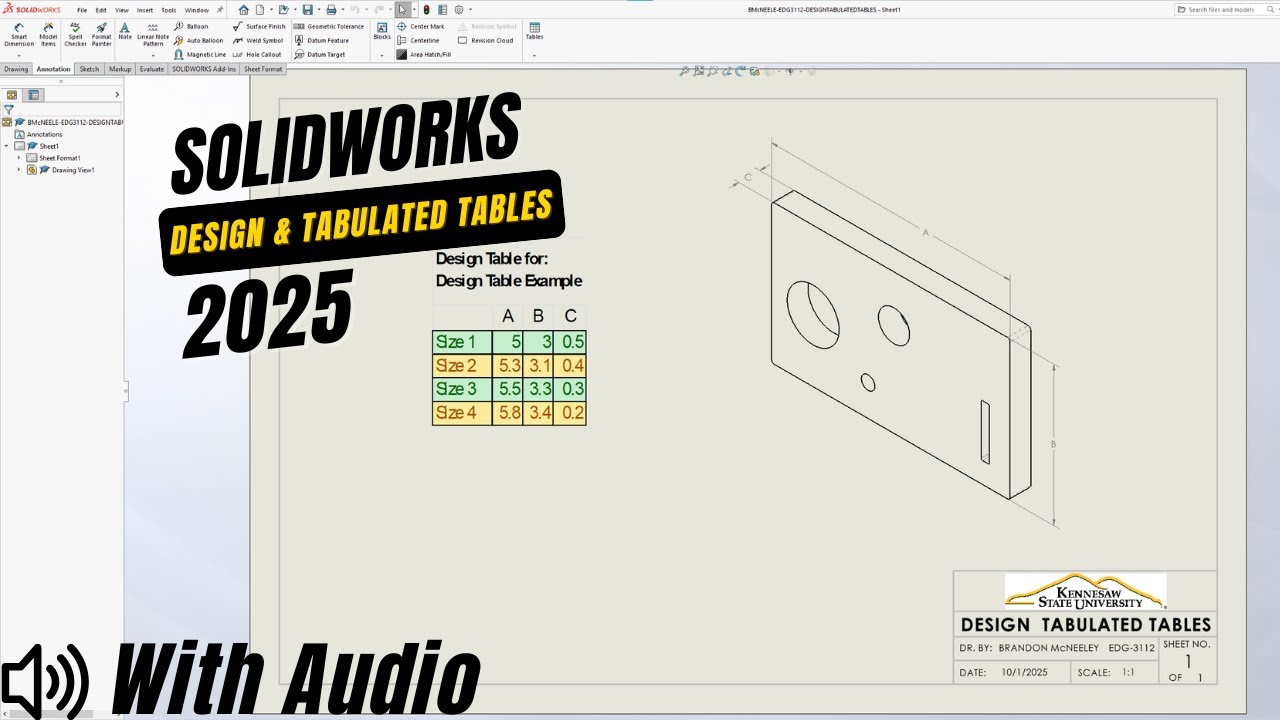Screen dimensions: 1280x720
Task: Insert a Revision Cloud
Action: pos(486,40)
